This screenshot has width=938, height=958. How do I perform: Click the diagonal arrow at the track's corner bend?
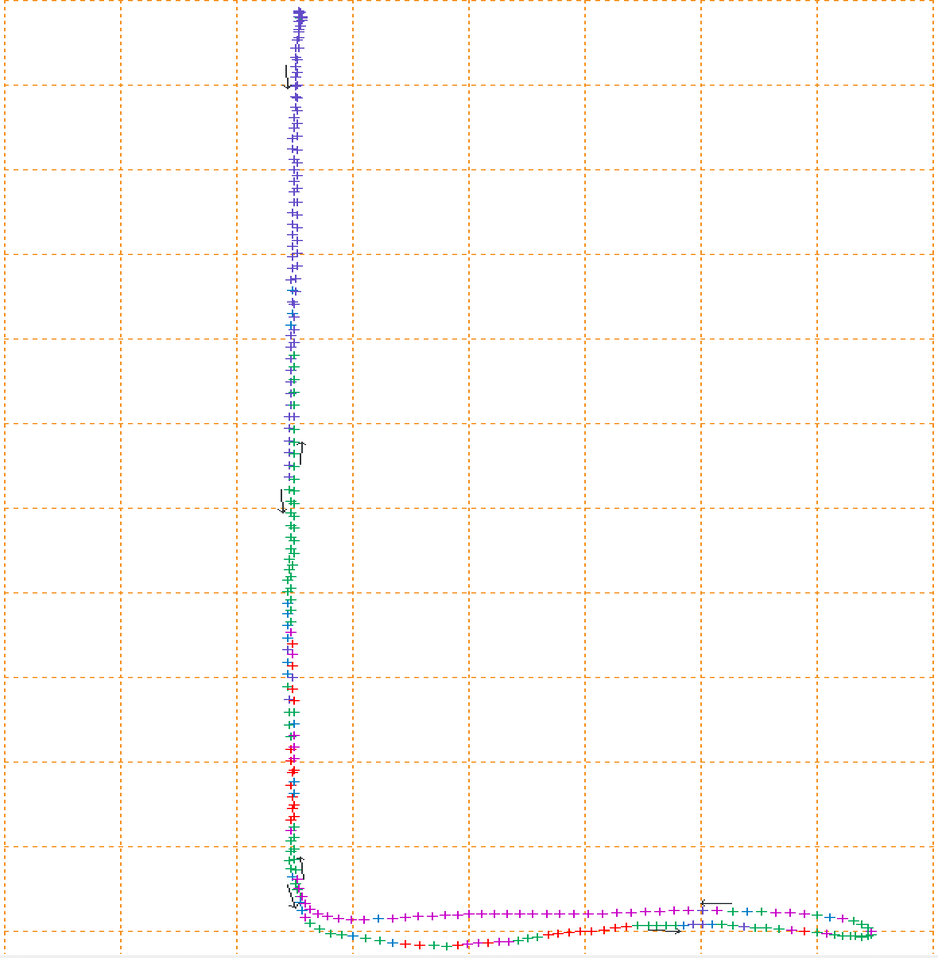coord(292,896)
